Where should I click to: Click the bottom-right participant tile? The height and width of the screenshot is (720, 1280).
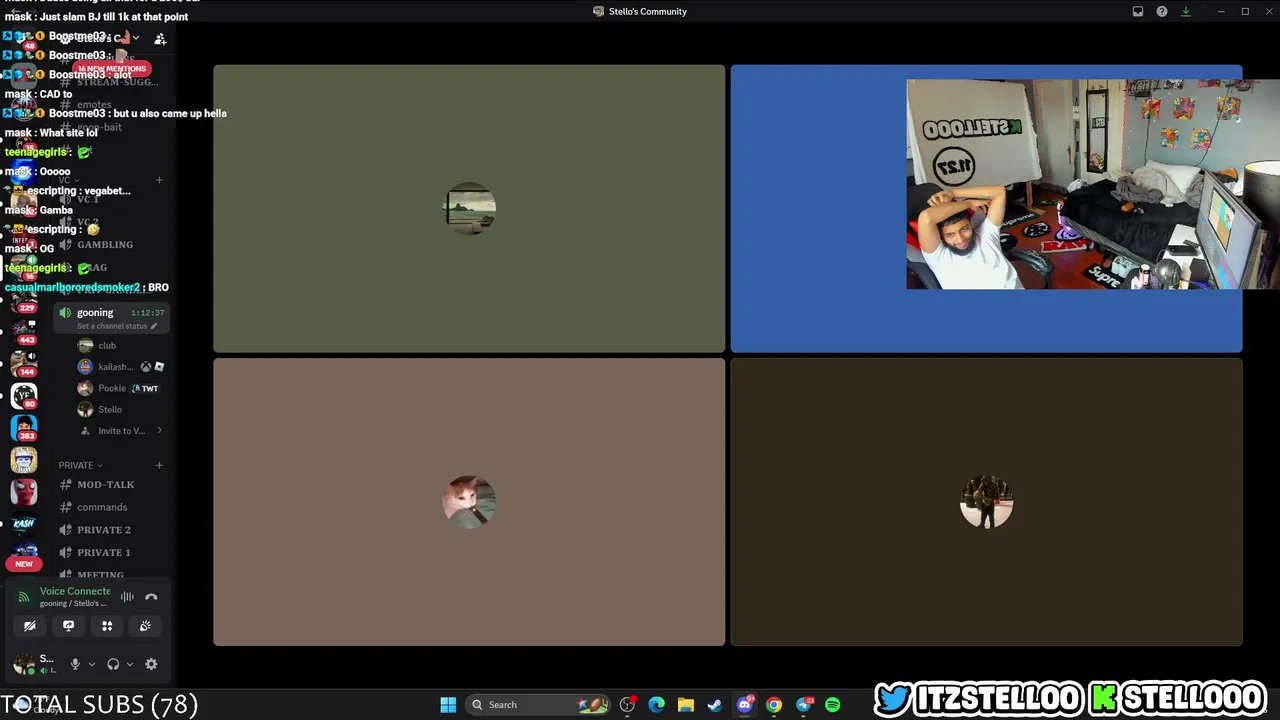(986, 502)
